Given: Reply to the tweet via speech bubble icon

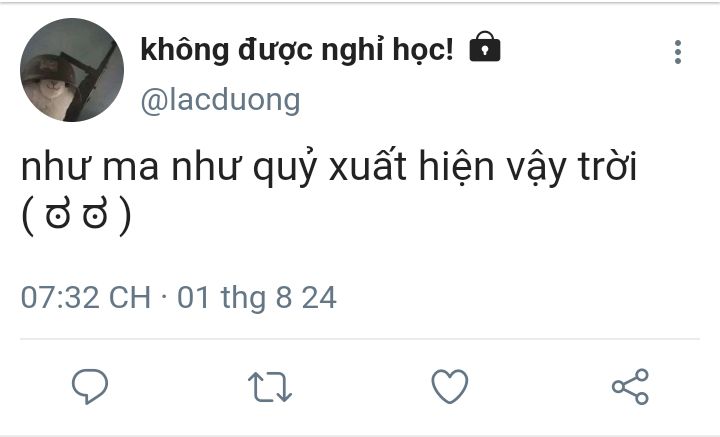Looking at the screenshot, I should coord(90,387).
